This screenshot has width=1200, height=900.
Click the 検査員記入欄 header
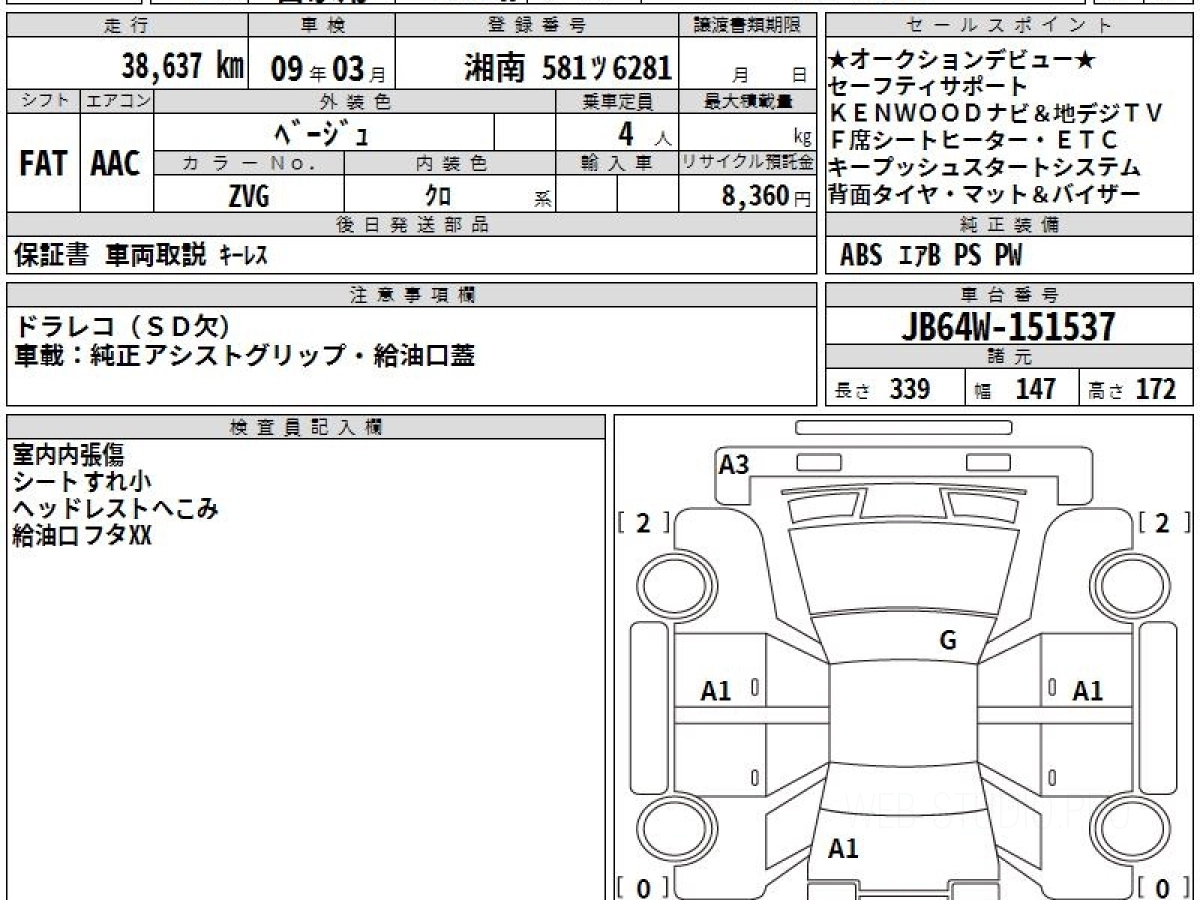pos(305,427)
